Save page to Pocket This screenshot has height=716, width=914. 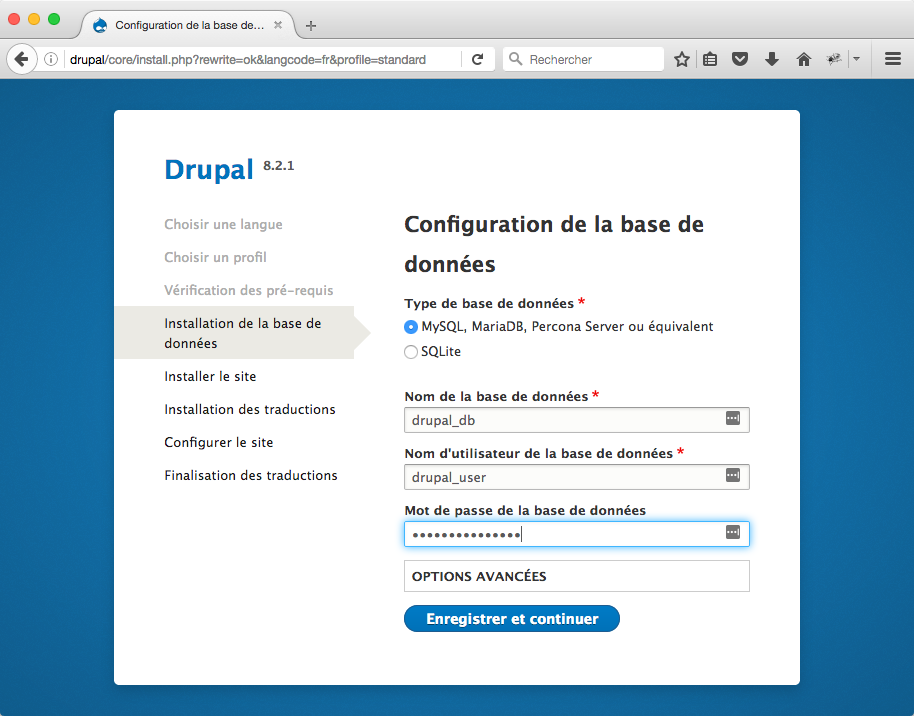740,59
